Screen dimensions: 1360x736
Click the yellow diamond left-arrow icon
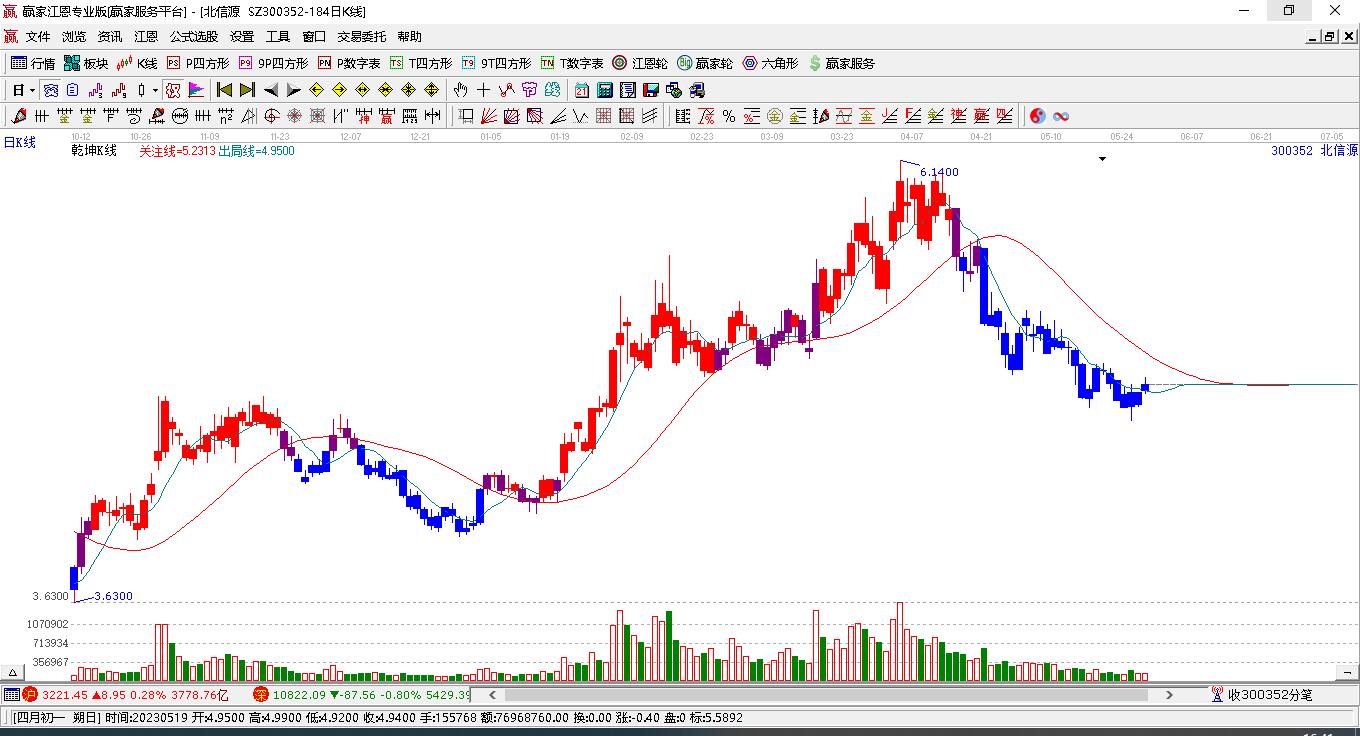tap(317, 90)
